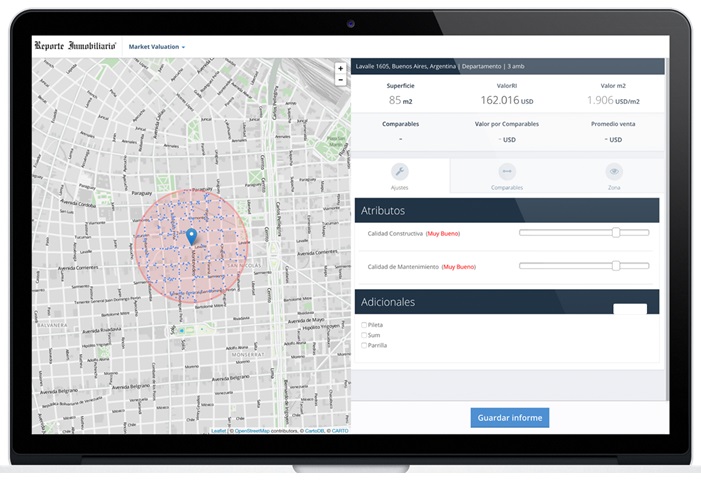This screenshot has height=482, width=701.
Task: Enable the Pileta checkbox
Action: 363,325
